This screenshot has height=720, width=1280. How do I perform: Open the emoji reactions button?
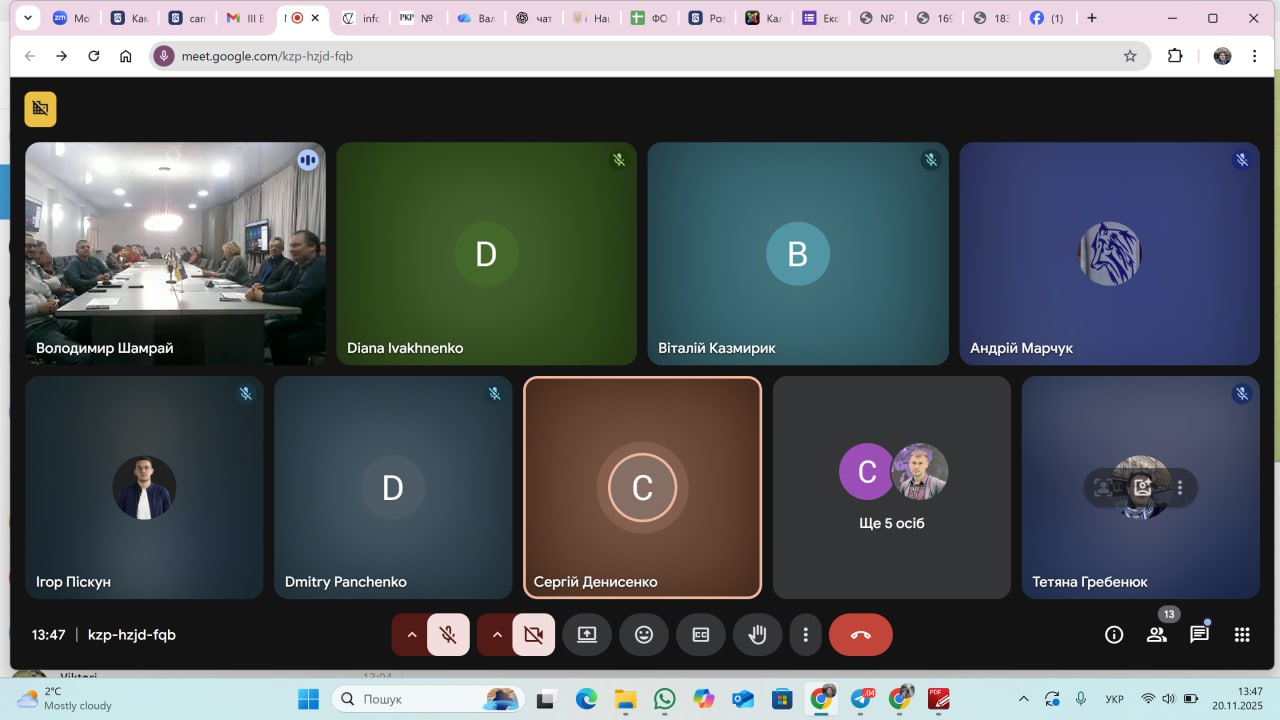(x=644, y=635)
